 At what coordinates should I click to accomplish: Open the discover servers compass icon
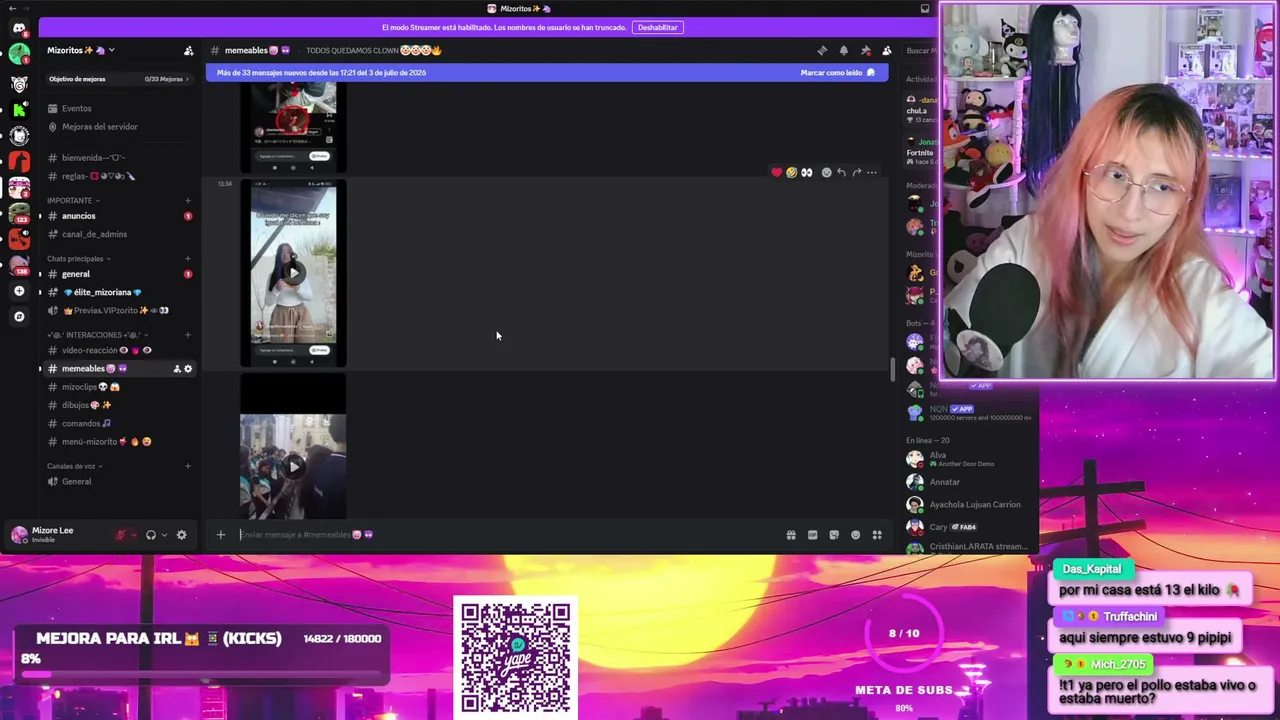pos(19,316)
